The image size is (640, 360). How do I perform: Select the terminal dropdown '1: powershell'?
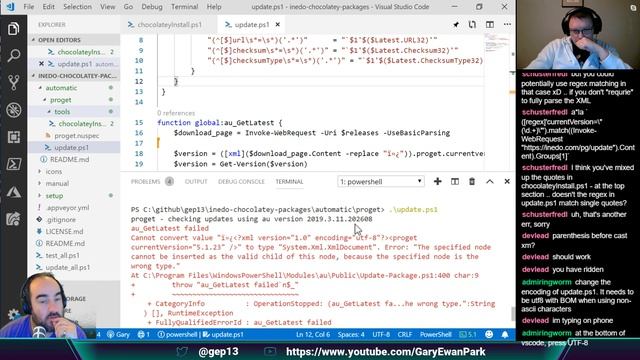click(x=380, y=182)
